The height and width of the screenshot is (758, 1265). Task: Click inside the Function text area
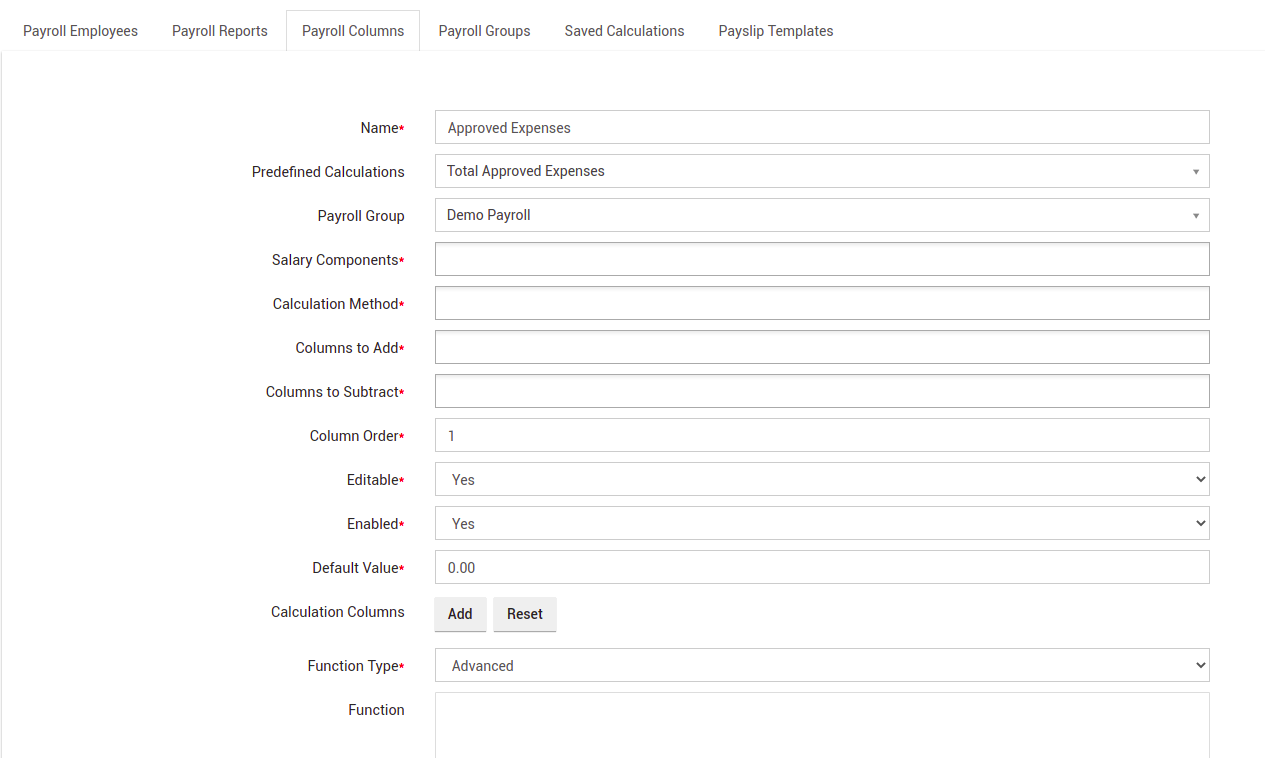(822, 725)
